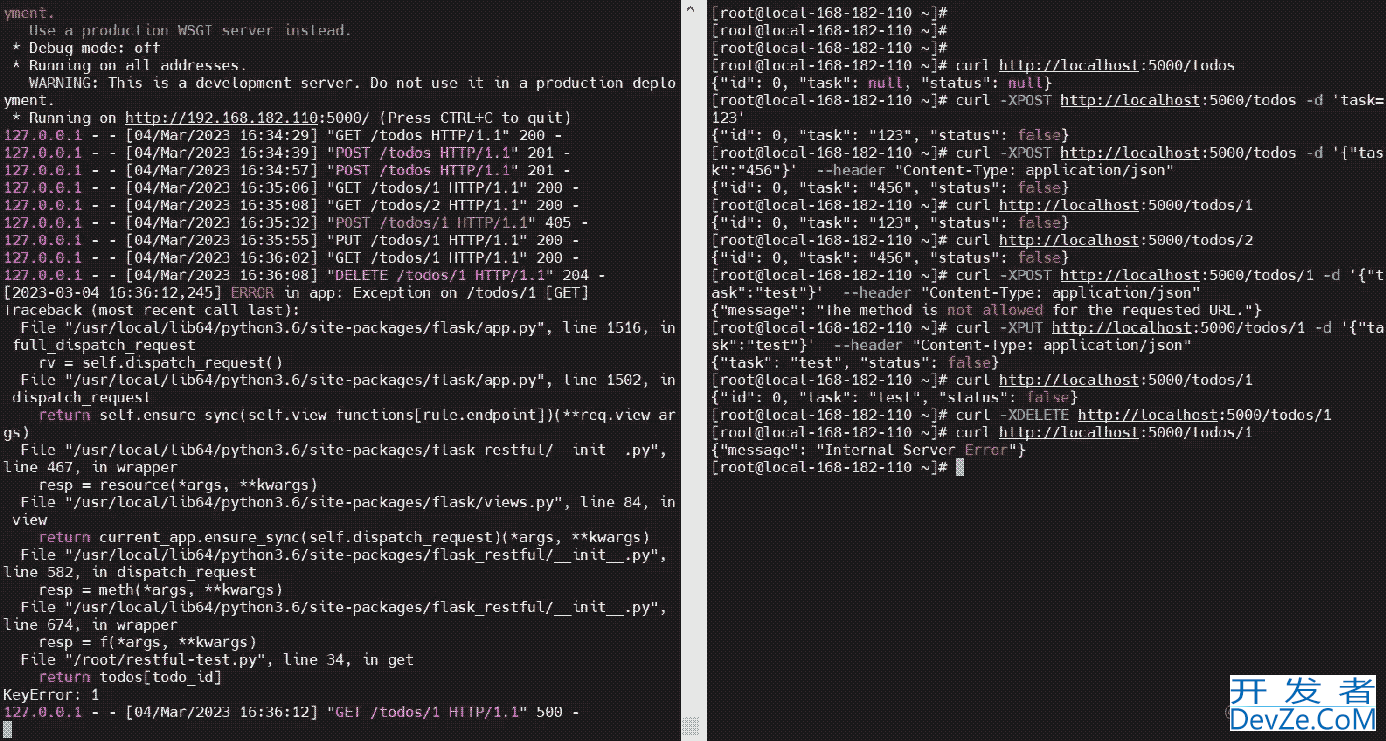Click the 16:36:08 "DELETE /todos/1" 204 log line

pos(305,275)
